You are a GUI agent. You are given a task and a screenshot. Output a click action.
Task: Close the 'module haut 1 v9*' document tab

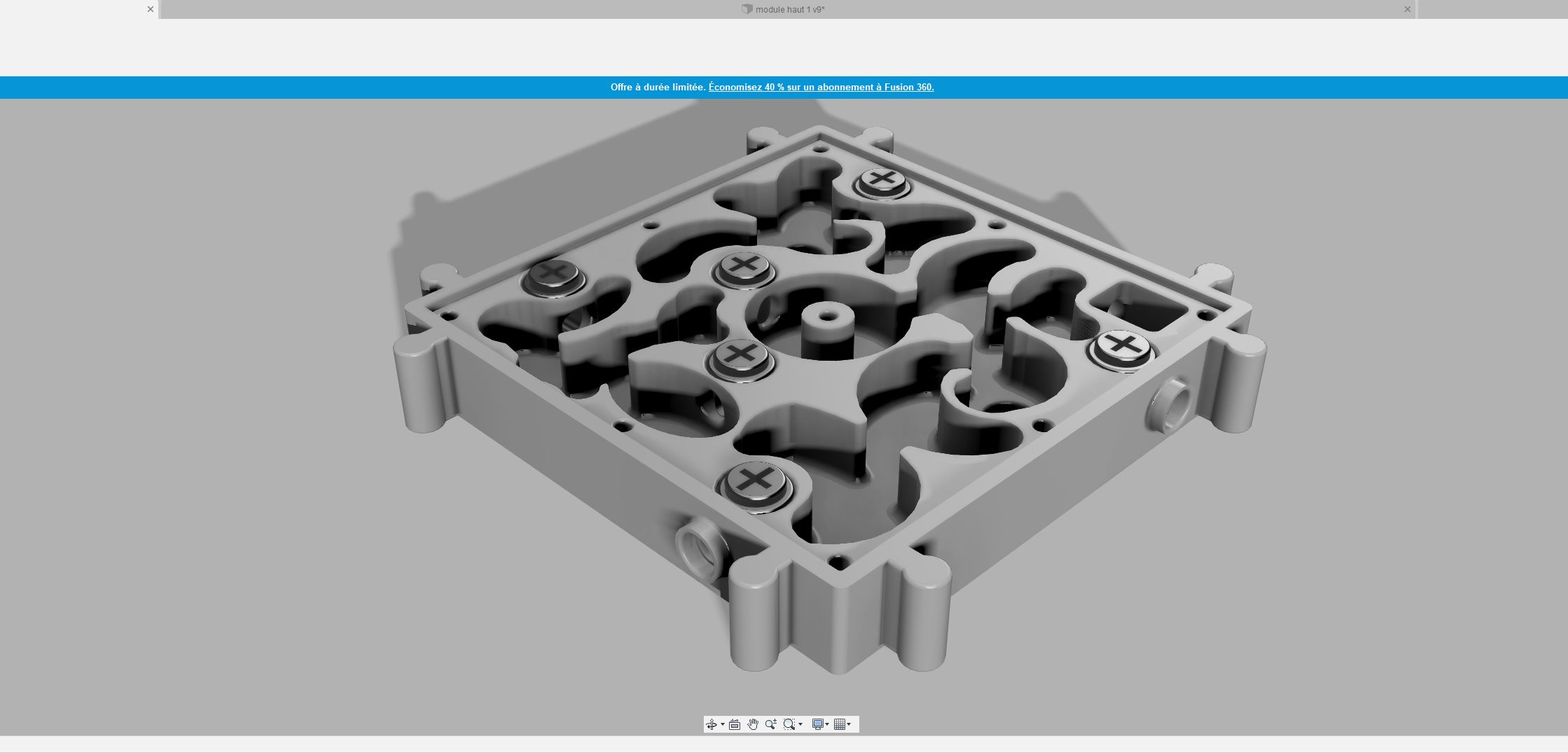click(1407, 10)
